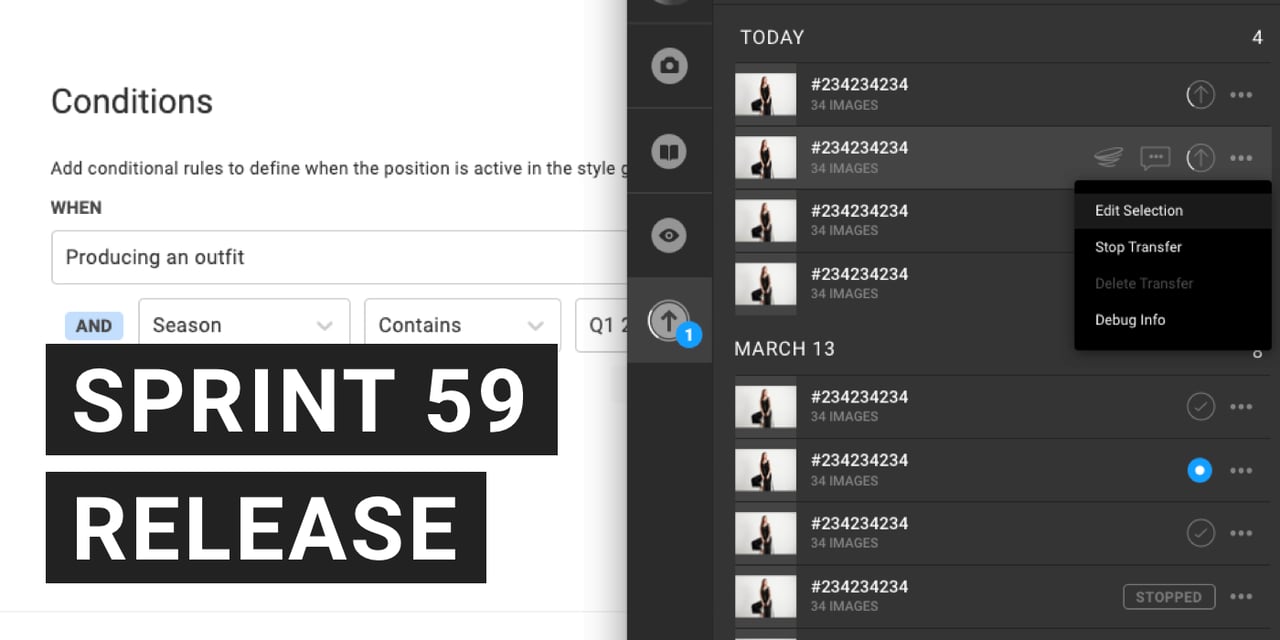The image size is (1280, 640).
Task: Choose Edit Selection from context menu
Action: pos(1138,210)
